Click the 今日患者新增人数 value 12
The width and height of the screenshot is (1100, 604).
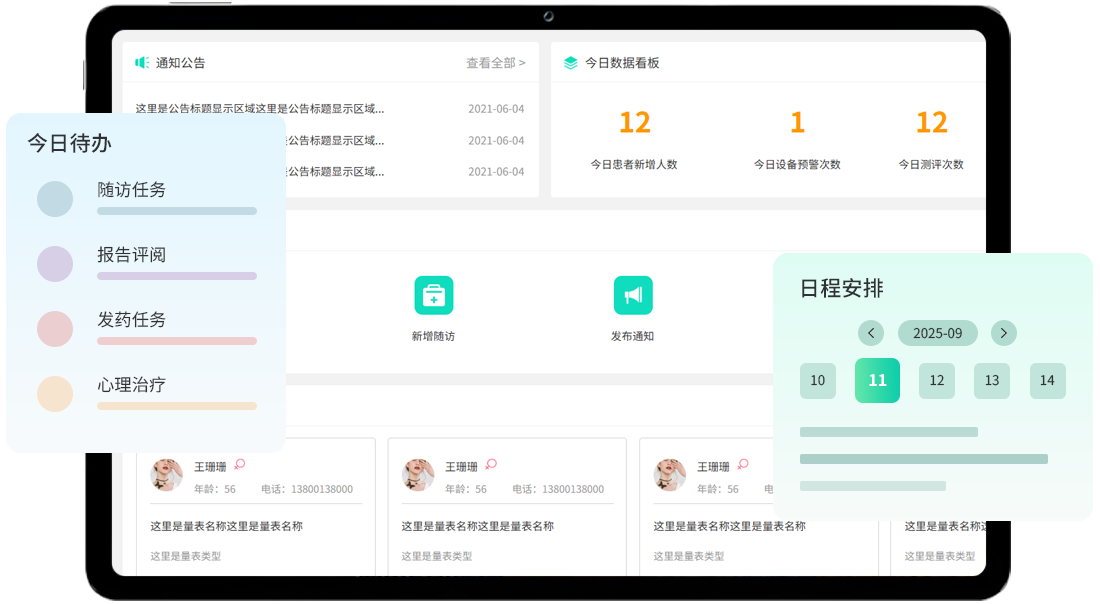(x=634, y=123)
